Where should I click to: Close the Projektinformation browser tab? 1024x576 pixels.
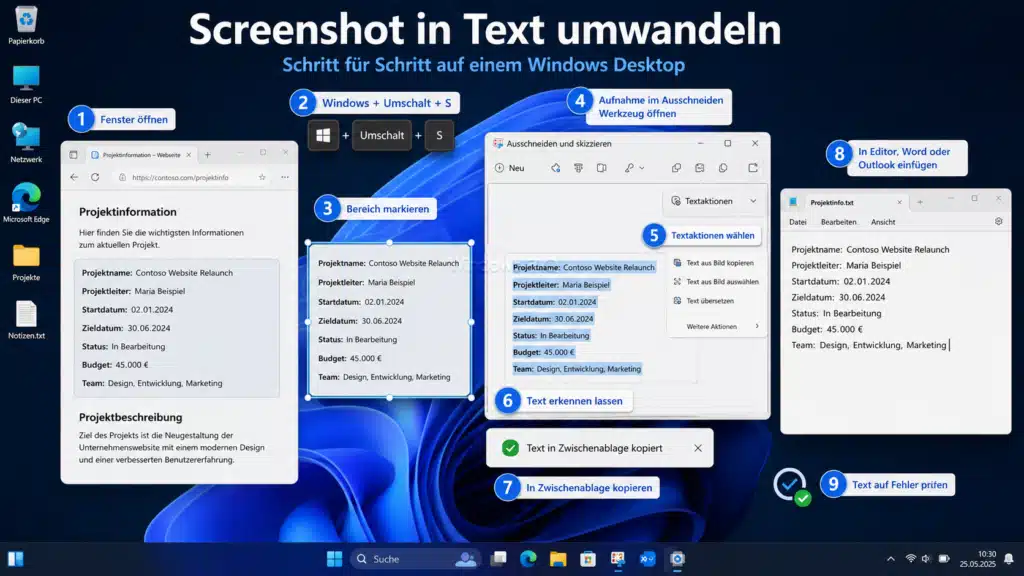[189, 155]
